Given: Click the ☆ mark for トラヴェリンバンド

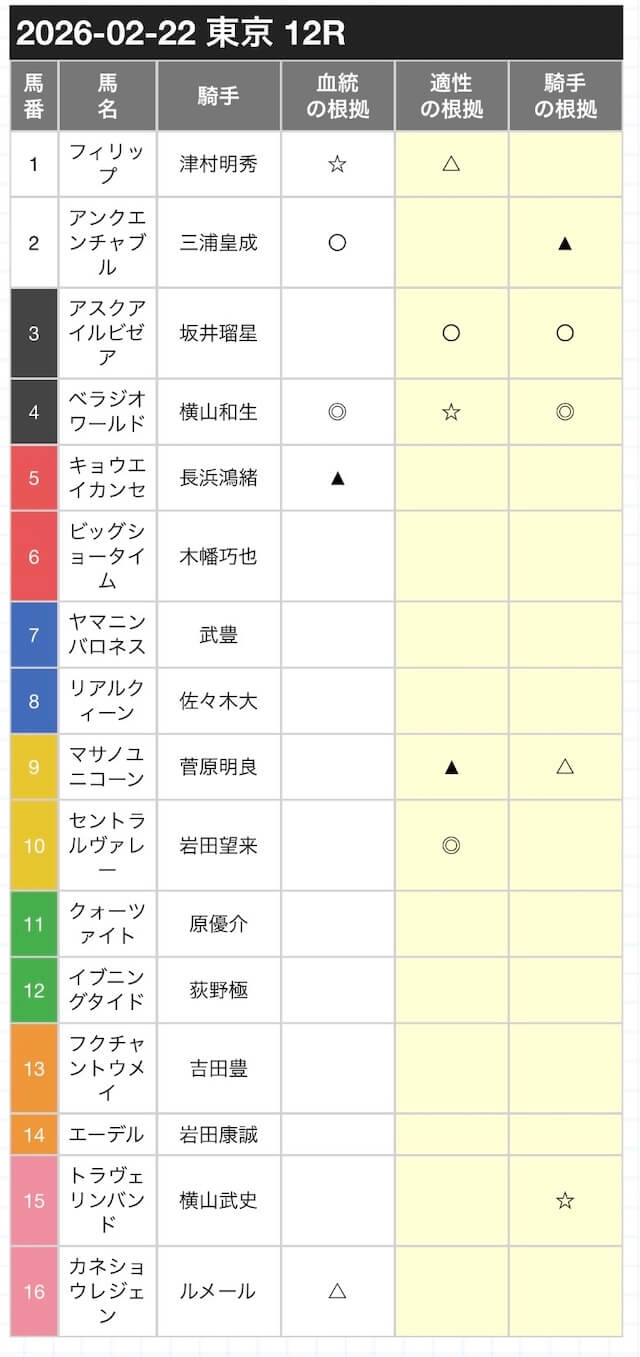Looking at the screenshot, I should 565,1200.
